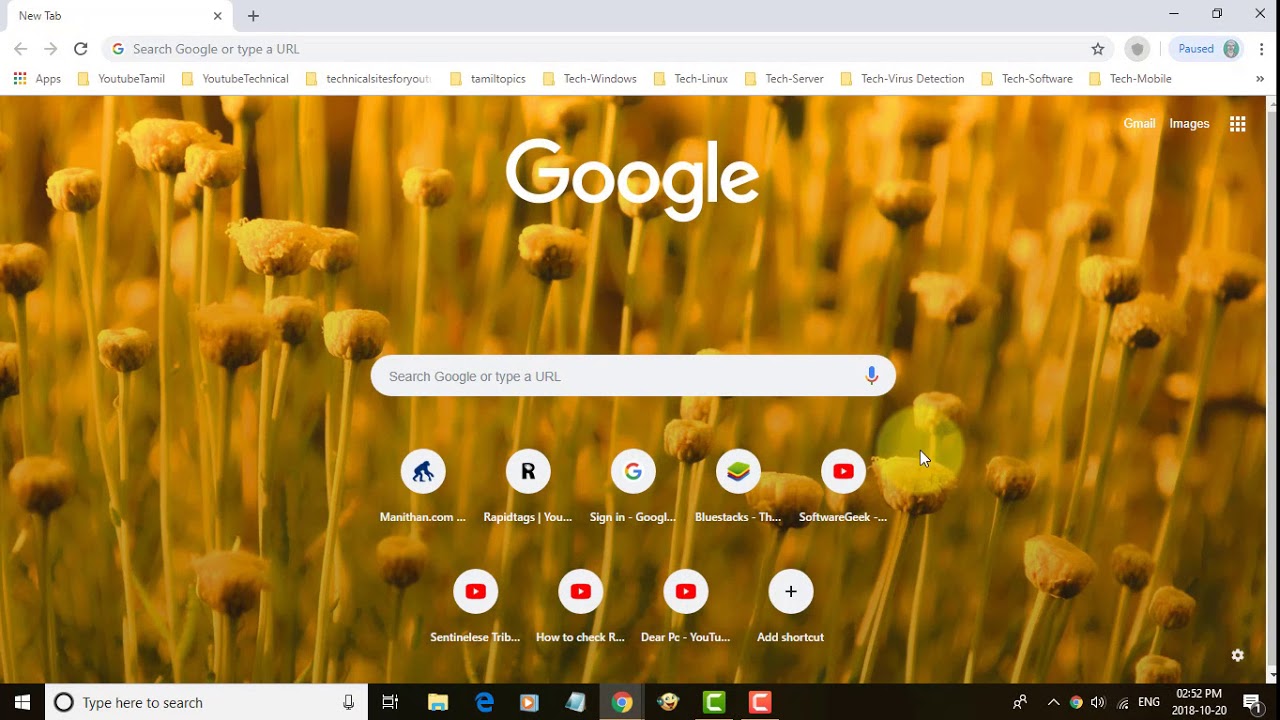Go forward with the browser forward arrow
The image size is (1280, 720).
click(51, 49)
